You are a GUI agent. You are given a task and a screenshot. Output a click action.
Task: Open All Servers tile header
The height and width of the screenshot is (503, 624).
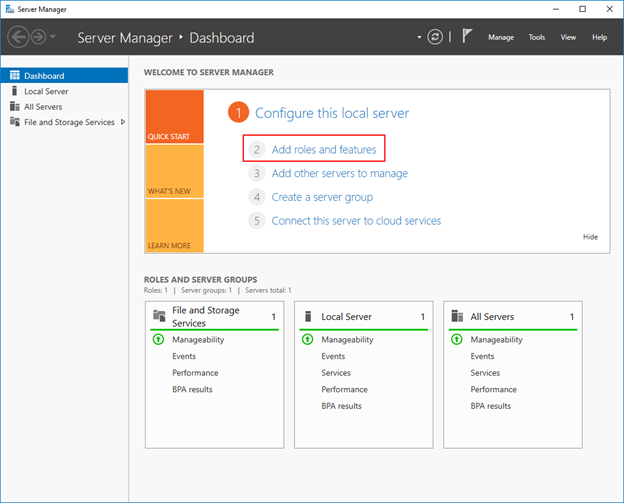coord(513,316)
